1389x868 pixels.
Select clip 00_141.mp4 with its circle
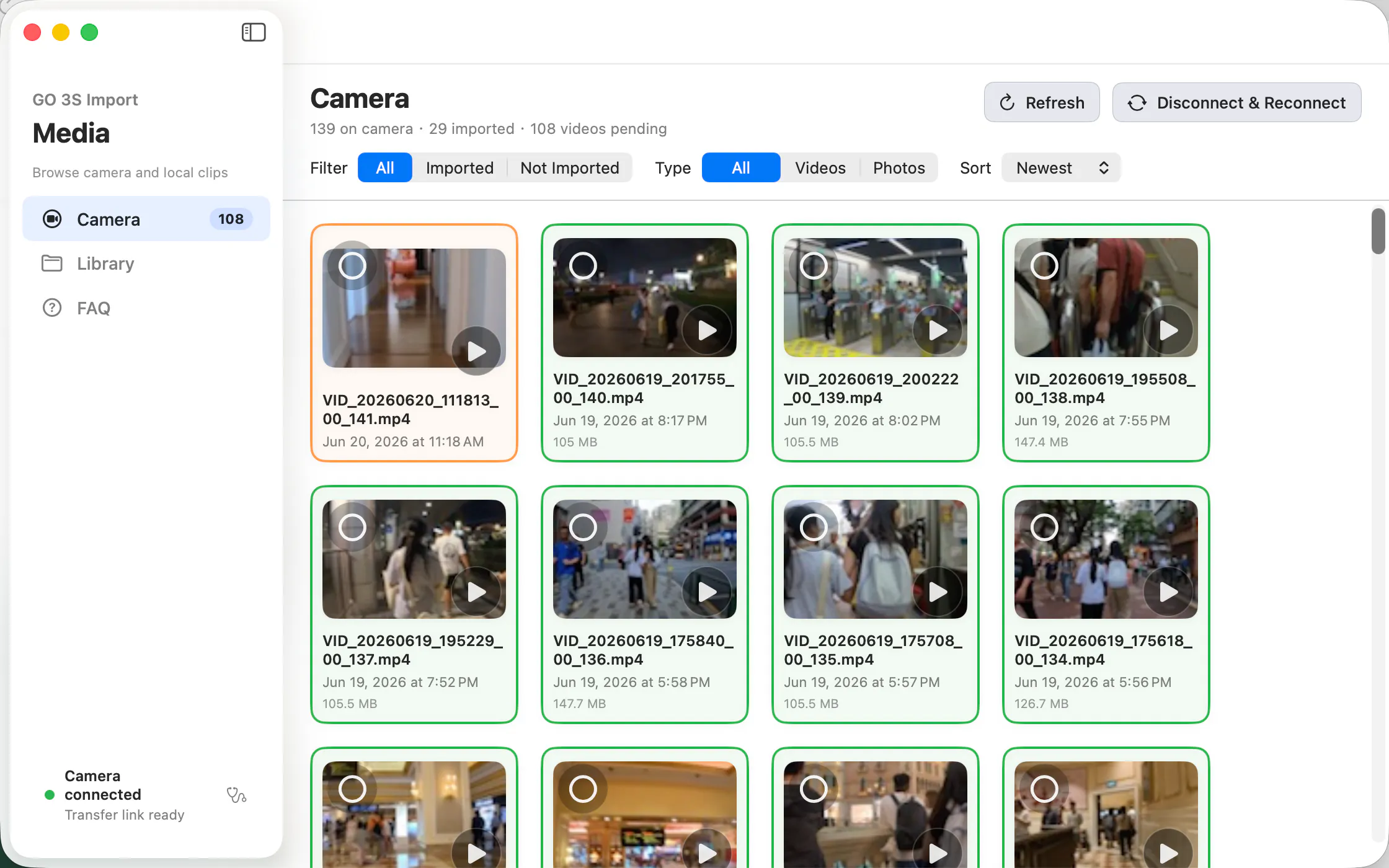(352, 266)
